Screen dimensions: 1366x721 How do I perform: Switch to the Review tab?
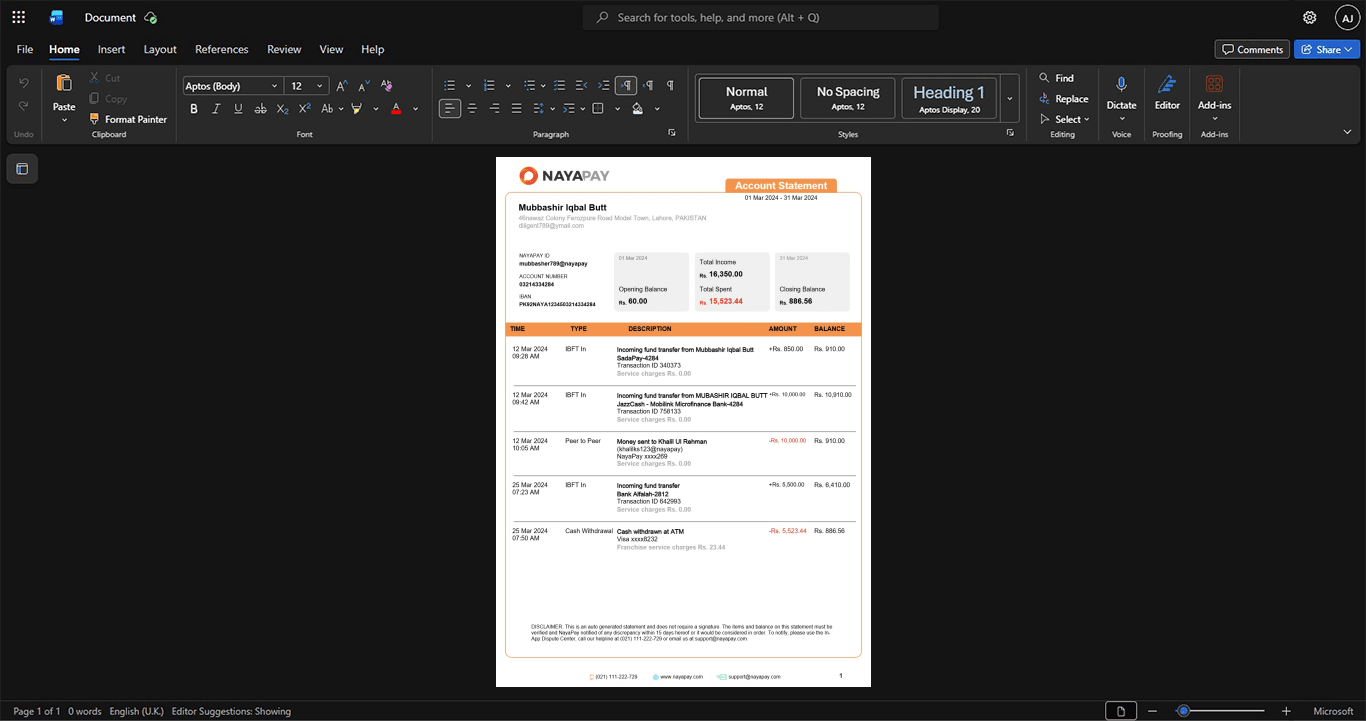coord(284,49)
